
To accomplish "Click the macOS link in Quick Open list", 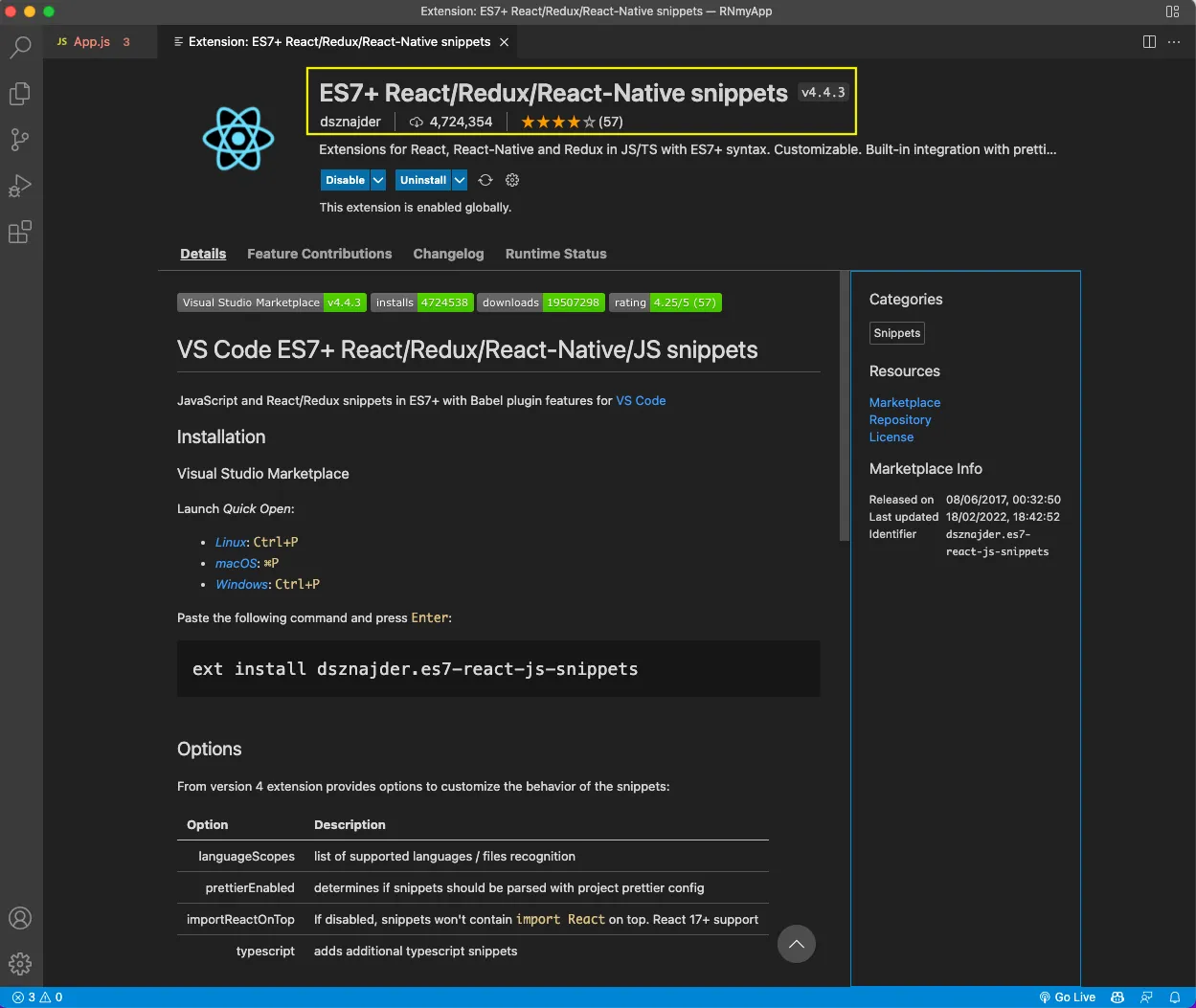I will pos(237,563).
